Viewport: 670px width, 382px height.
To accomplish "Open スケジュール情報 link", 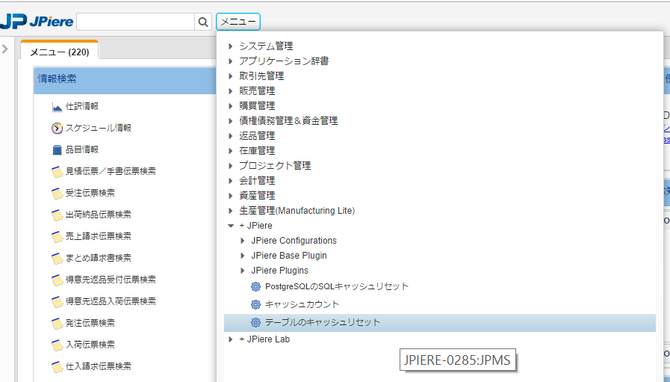I will tap(98, 128).
